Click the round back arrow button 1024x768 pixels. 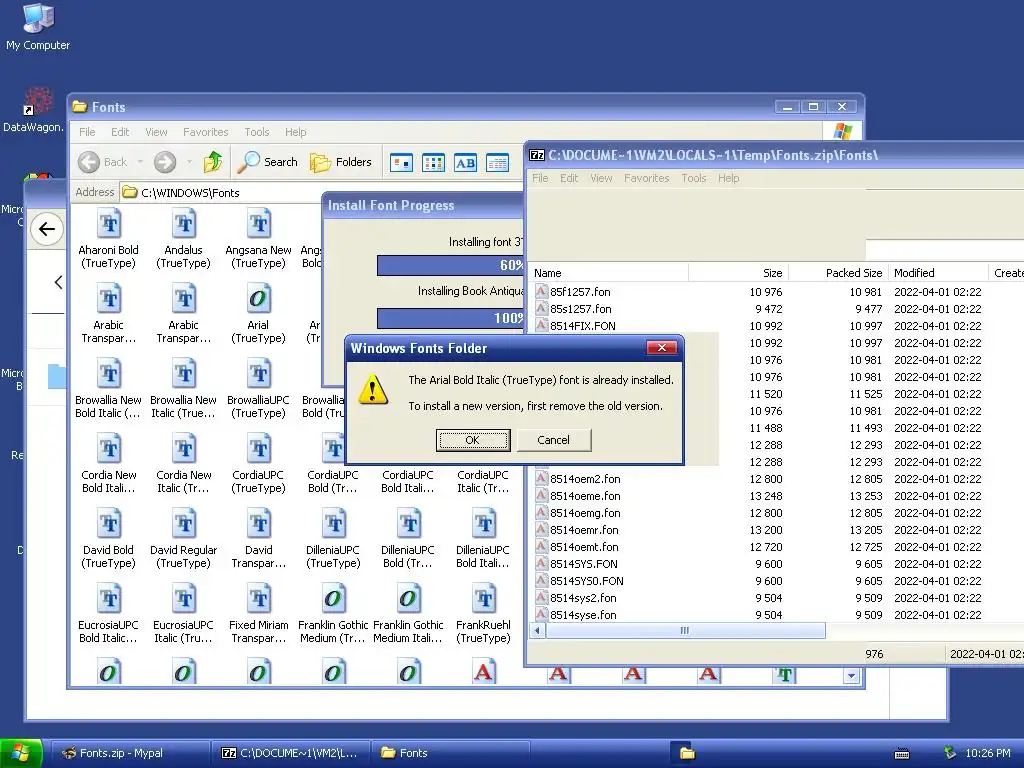point(46,229)
